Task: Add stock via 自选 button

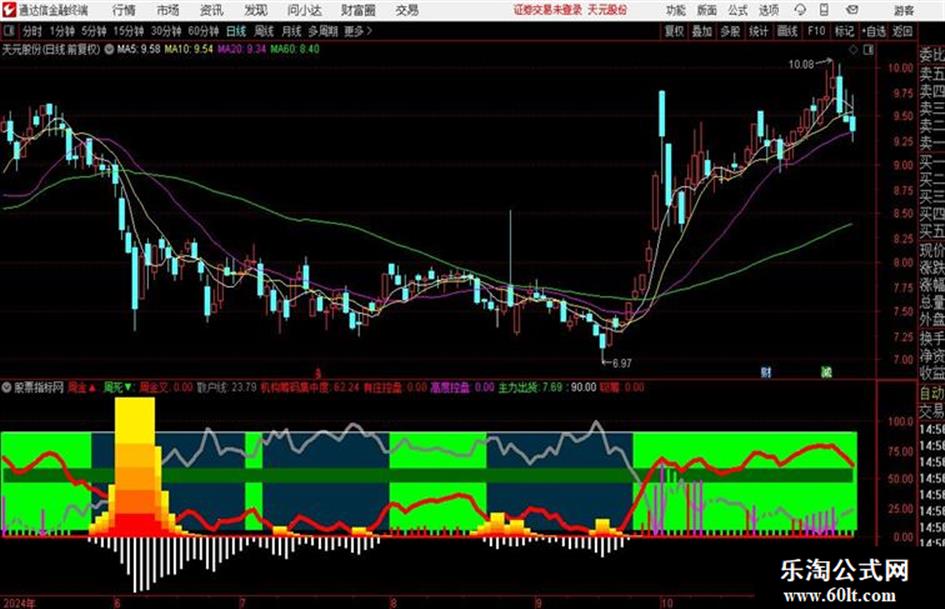Action: (x=873, y=31)
